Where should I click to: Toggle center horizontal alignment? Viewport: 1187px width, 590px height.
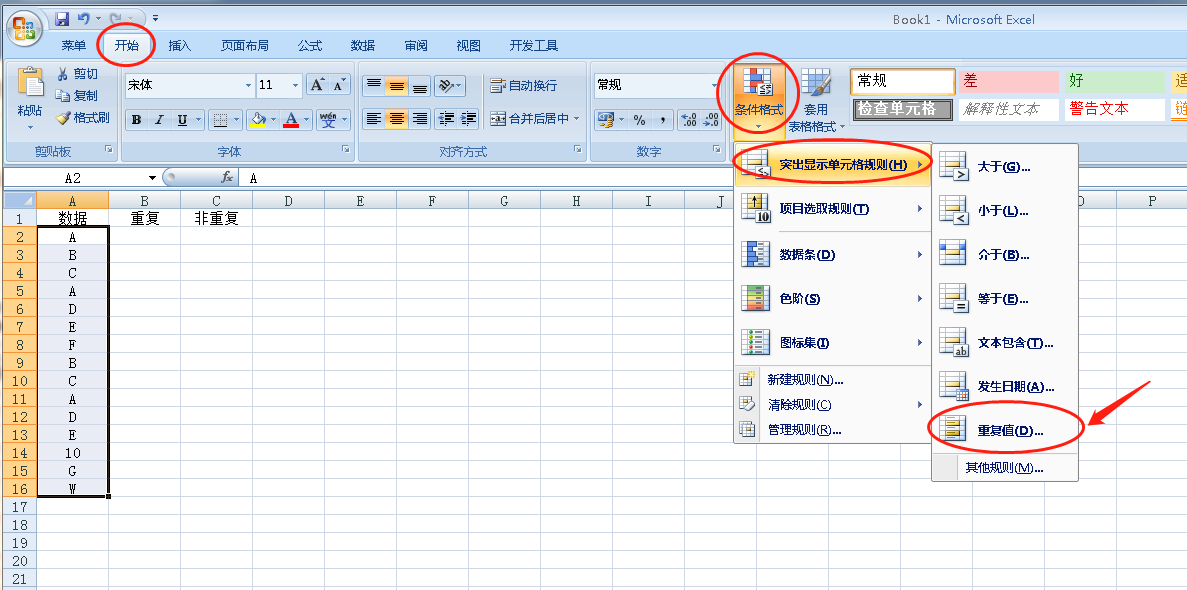[397, 119]
